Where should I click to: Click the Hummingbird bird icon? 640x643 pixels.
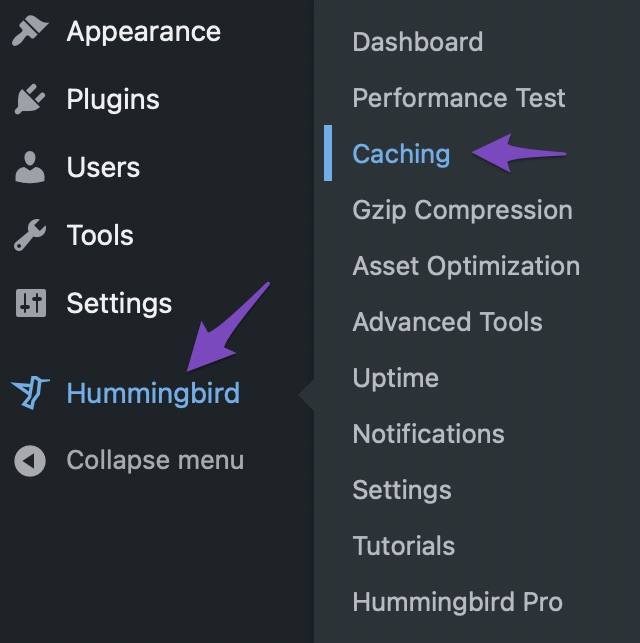(30, 392)
